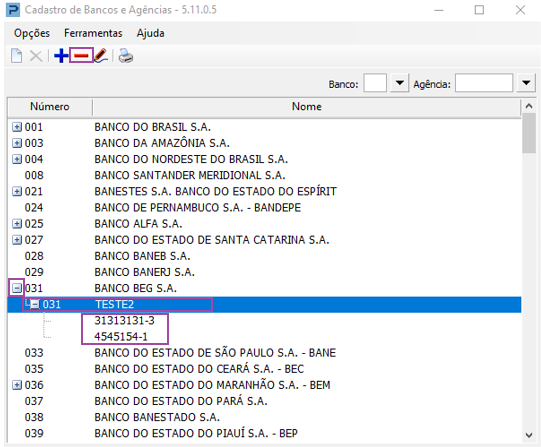Open the Ferramentas menu
This screenshot has height=447, width=541.
[x=93, y=33]
